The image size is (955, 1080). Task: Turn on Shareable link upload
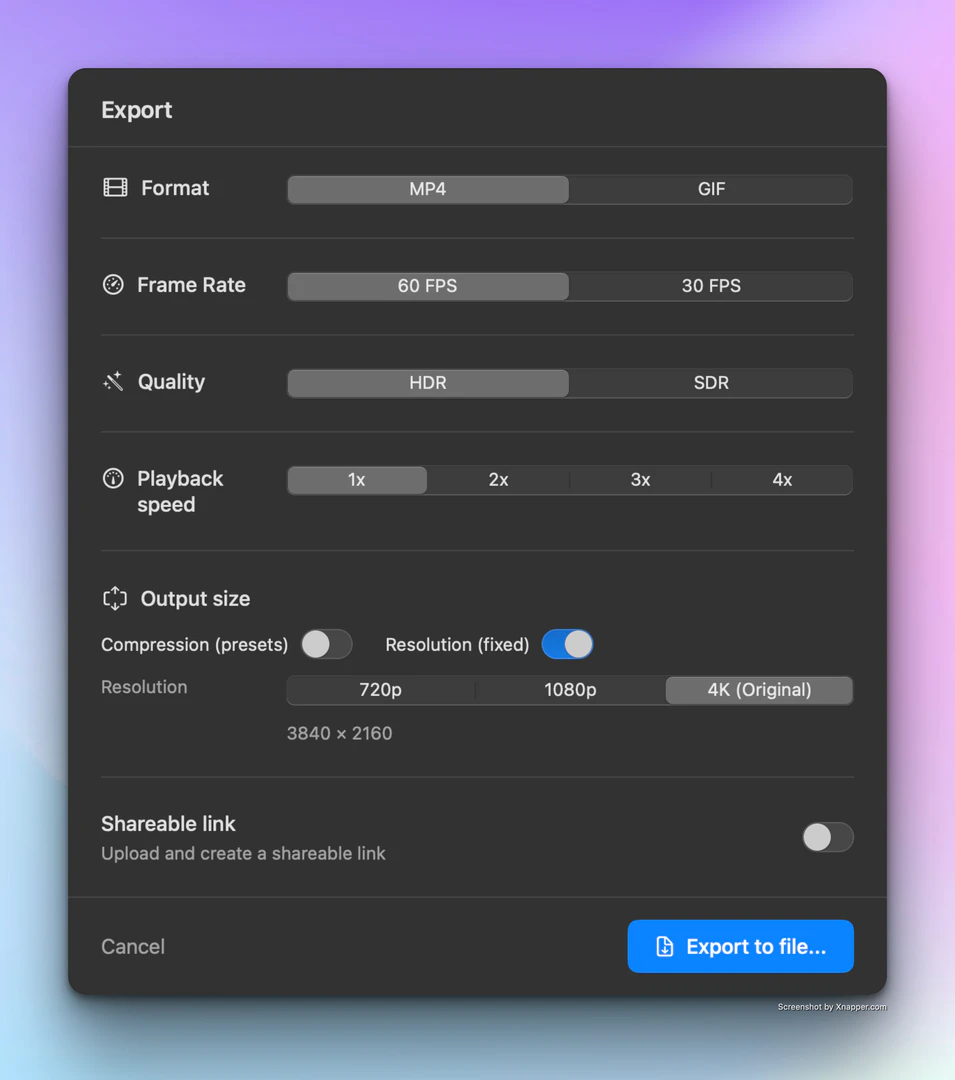[828, 837]
